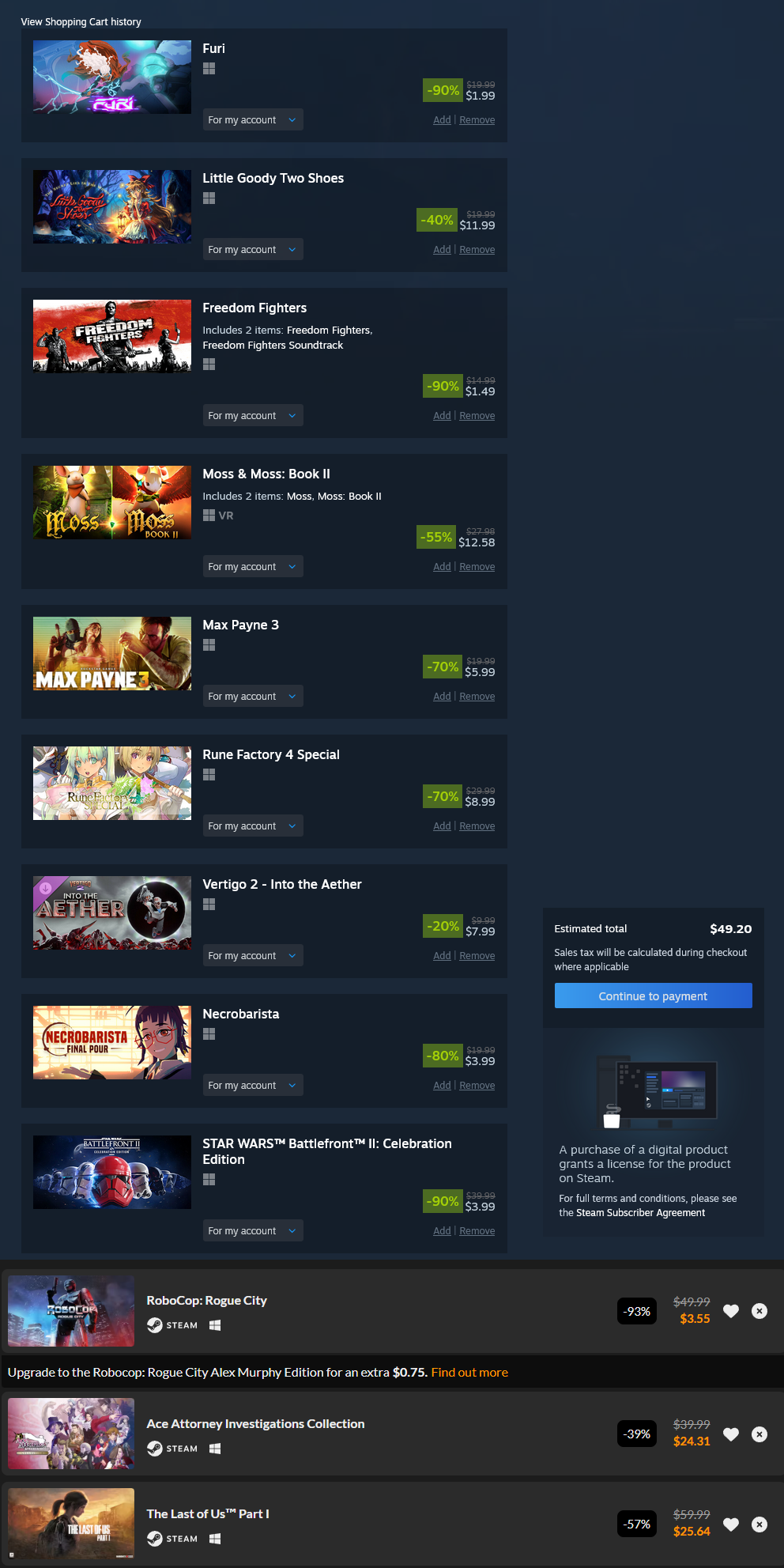The image size is (784, 1568).
Task: Remove Ace Attorney Investigations Collection with X
Action: coord(759,1434)
